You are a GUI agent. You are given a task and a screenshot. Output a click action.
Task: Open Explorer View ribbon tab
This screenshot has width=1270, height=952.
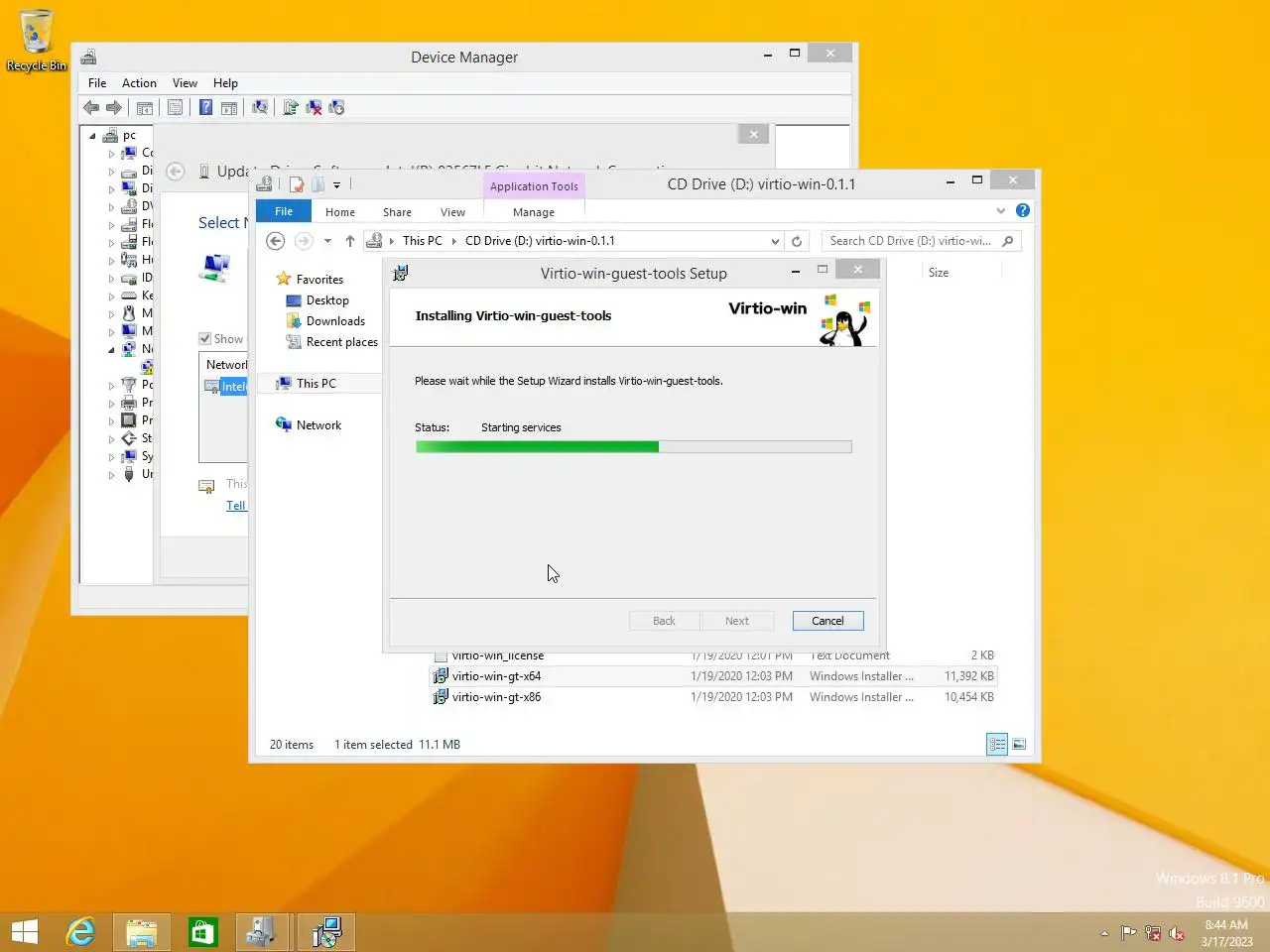coord(452,212)
